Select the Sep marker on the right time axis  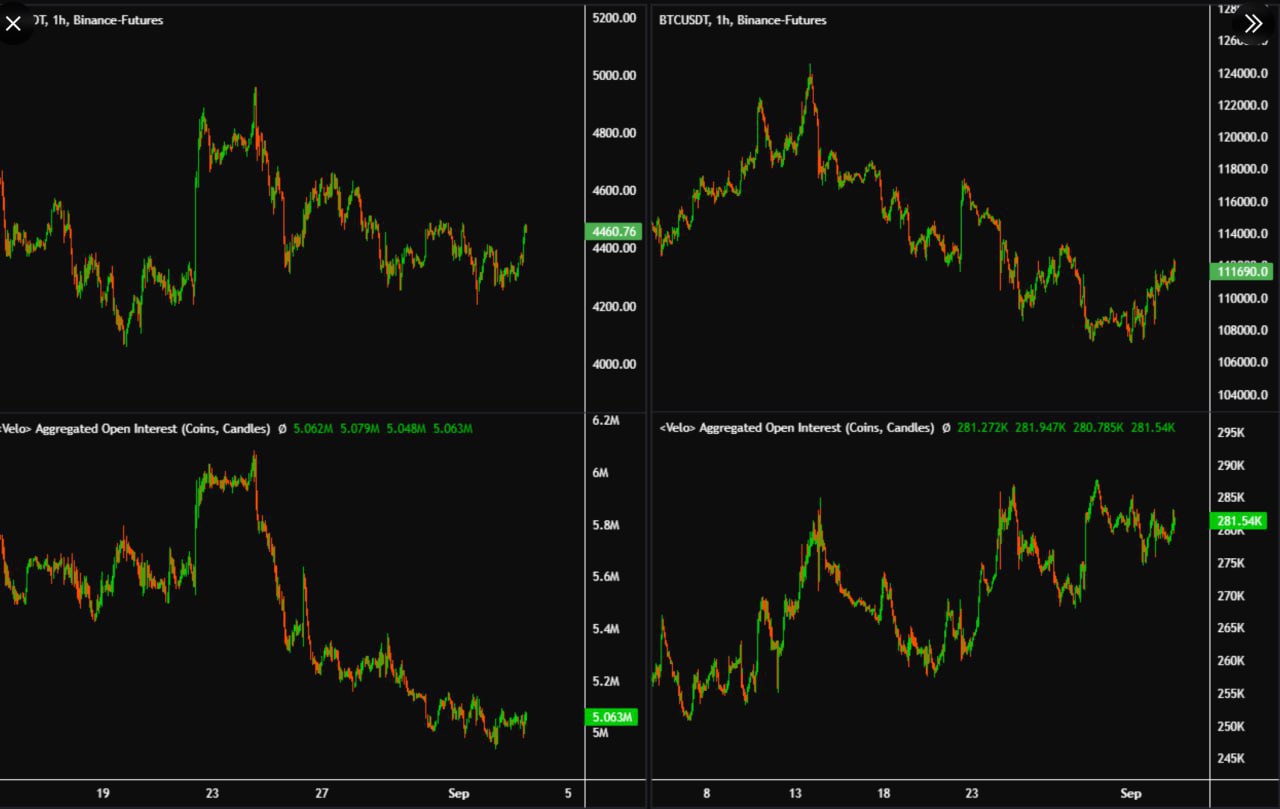click(1130, 794)
